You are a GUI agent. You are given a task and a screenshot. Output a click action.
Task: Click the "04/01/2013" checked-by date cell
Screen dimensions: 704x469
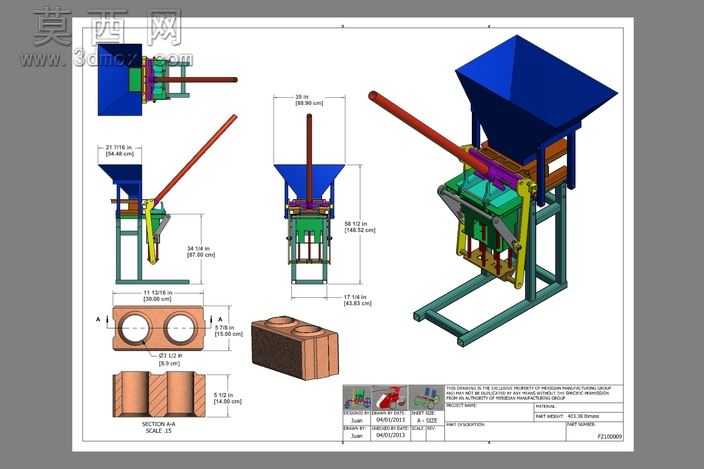pyautogui.click(x=390, y=435)
